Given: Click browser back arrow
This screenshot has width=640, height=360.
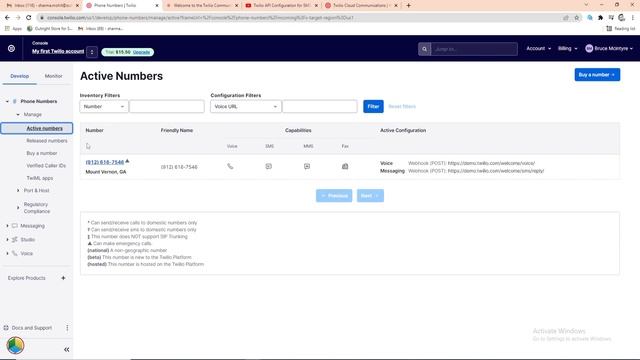Looking at the screenshot, I should pyautogui.click(x=7, y=18).
